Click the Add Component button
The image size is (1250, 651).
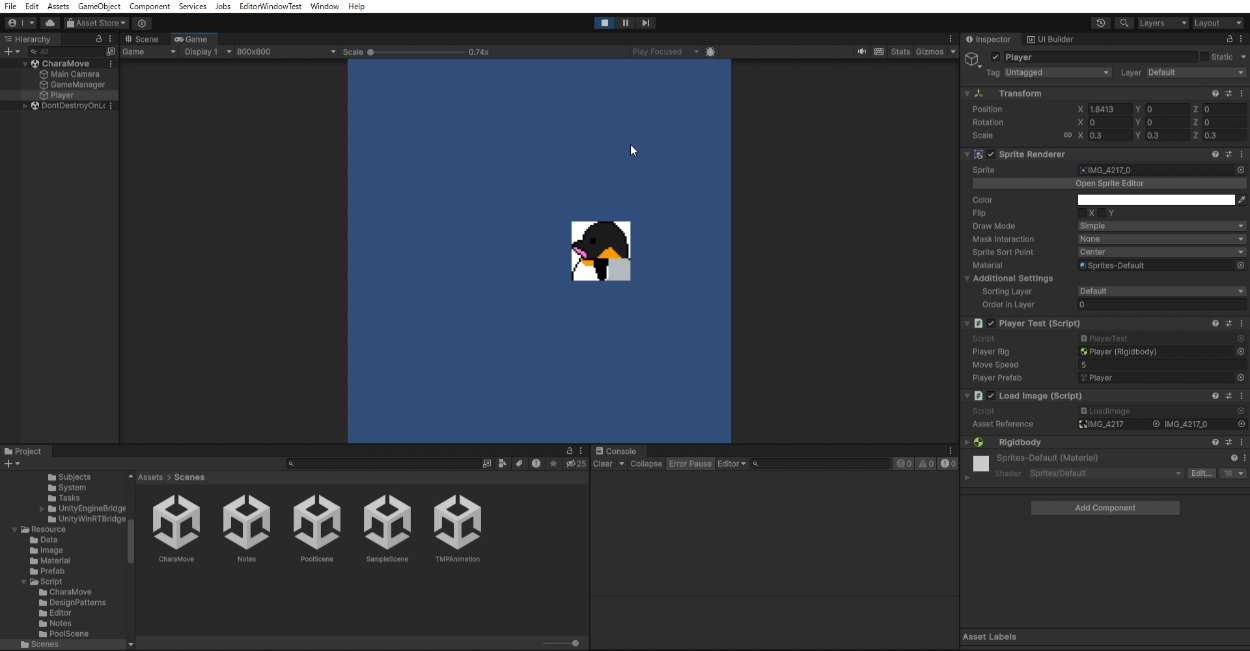coord(1105,508)
